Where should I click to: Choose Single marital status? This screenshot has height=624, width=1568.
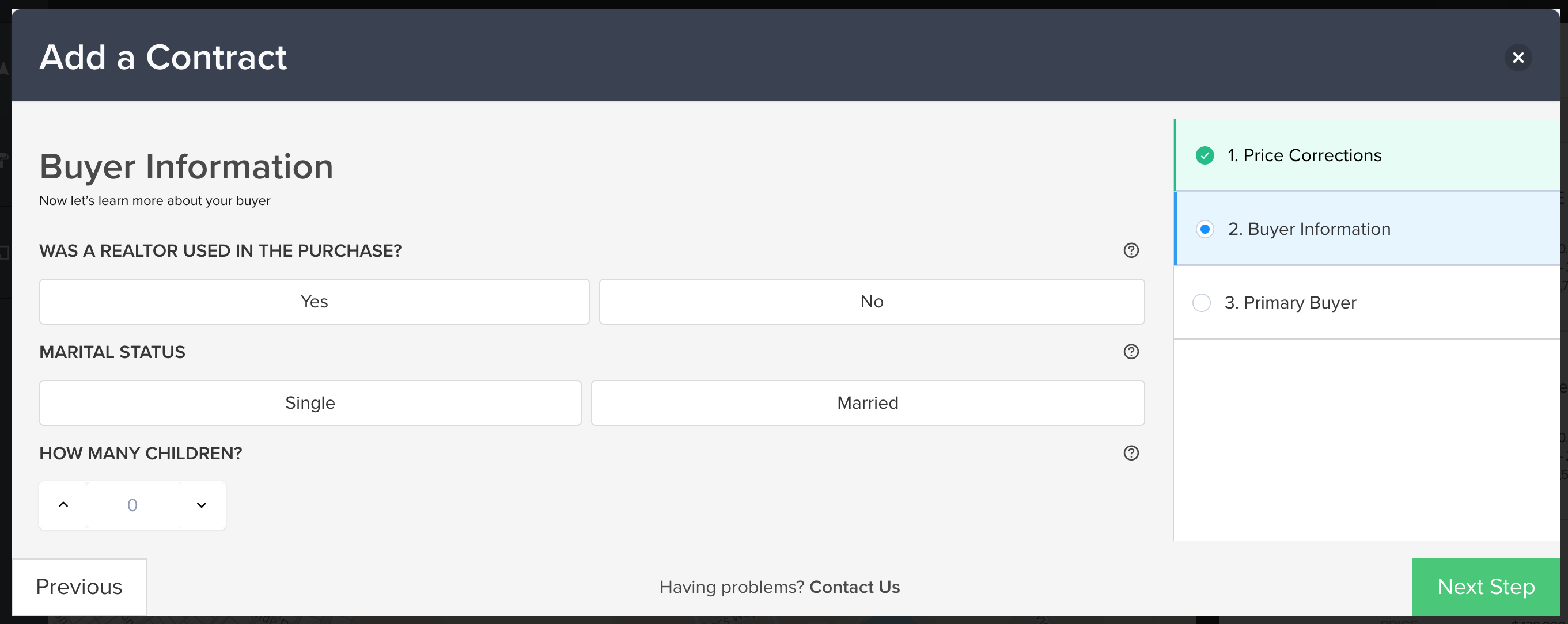click(x=310, y=403)
